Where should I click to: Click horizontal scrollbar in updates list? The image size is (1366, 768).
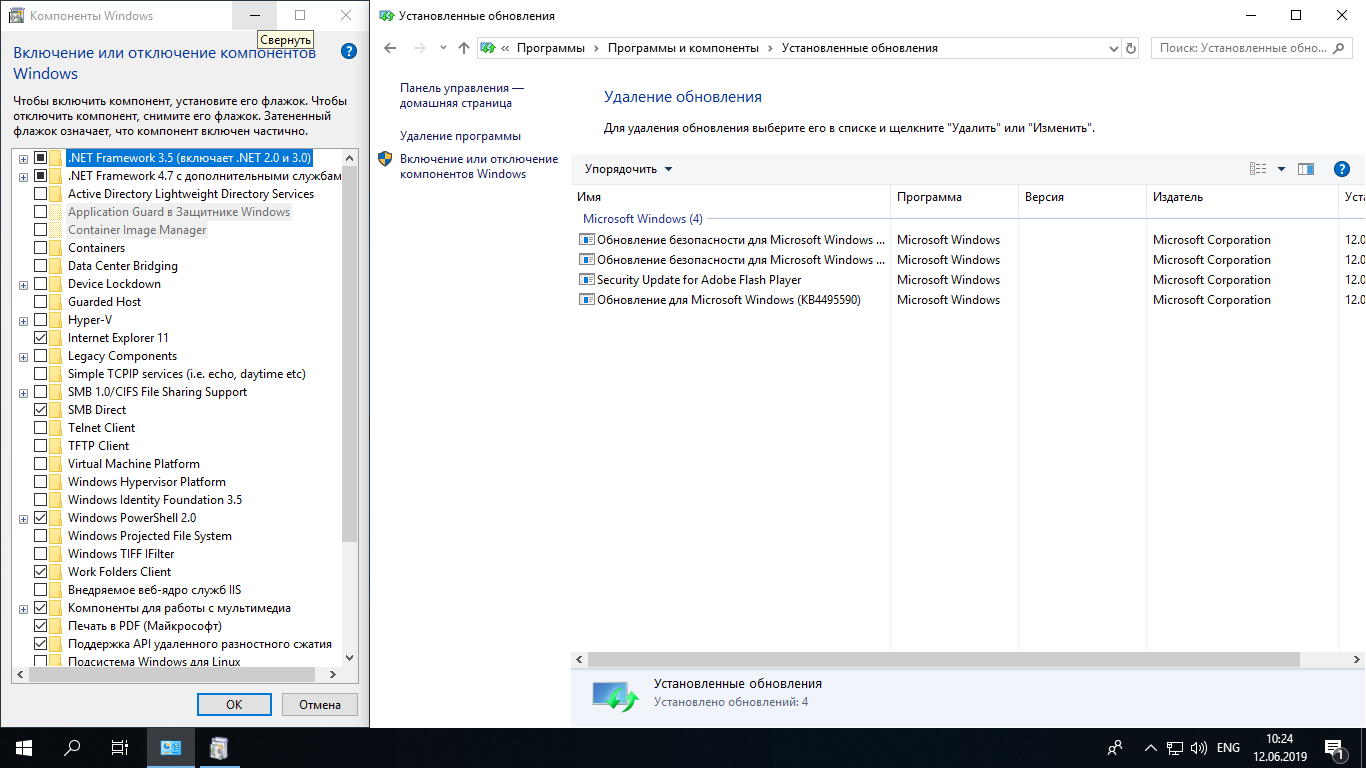click(x=943, y=660)
